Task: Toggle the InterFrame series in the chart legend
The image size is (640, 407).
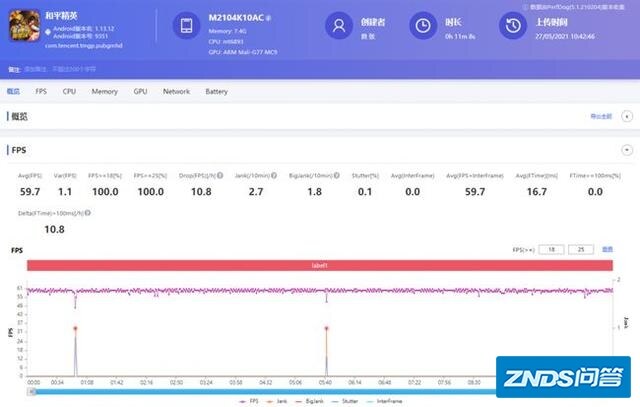Action: pyautogui.click(x=384, y=401)
